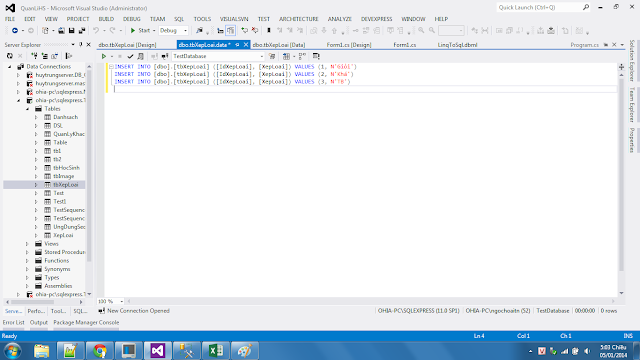Open the FILE menu
This screenshot has height=360, width=640.
(x=10, y=19)
